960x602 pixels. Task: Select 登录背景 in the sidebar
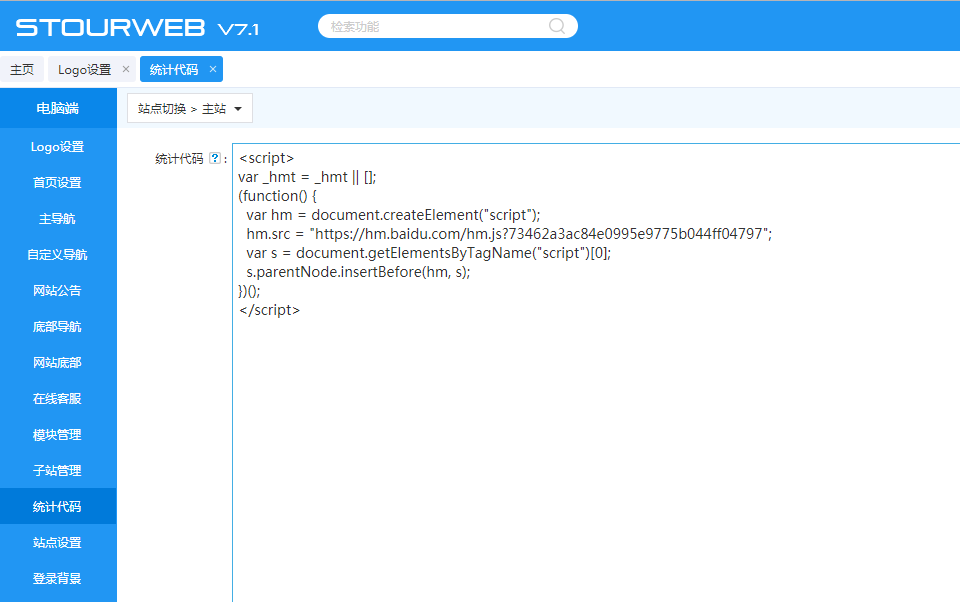tap(58, 579)
